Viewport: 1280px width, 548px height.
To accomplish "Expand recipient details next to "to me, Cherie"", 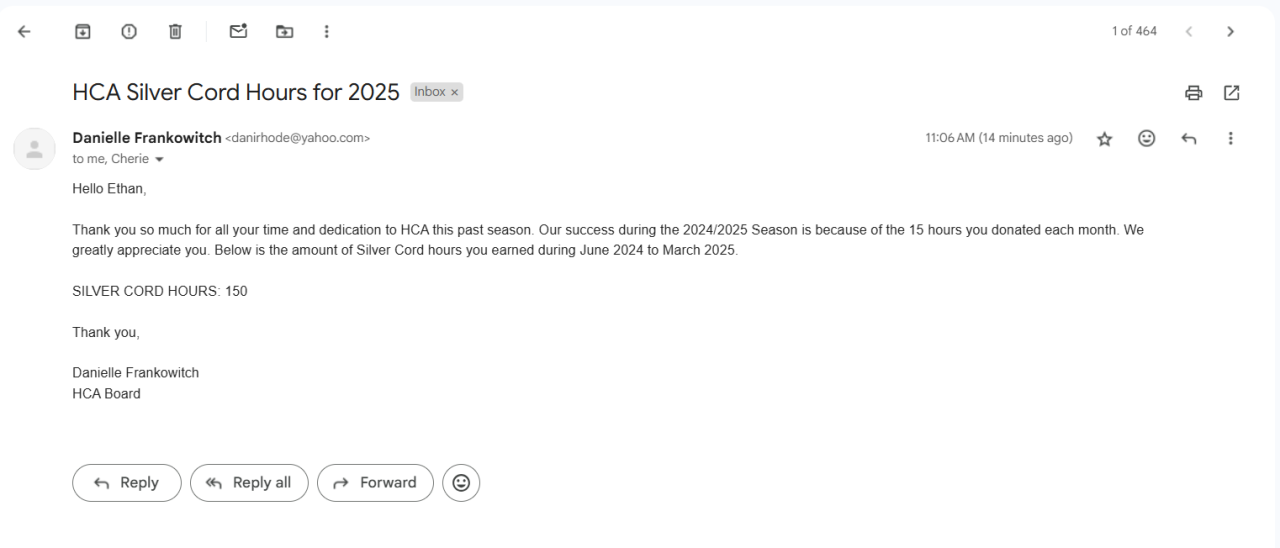I will pyautogui.click(x=159, y=160).
